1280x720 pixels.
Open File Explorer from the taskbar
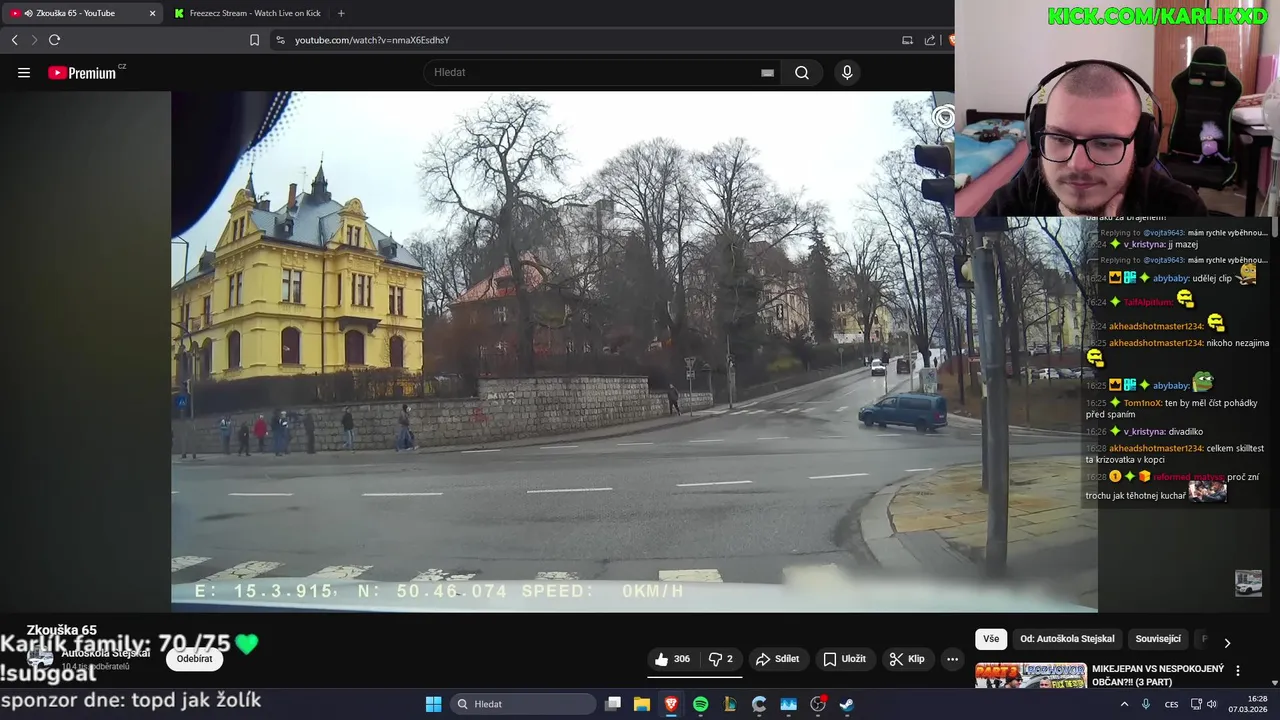[642, 704]
